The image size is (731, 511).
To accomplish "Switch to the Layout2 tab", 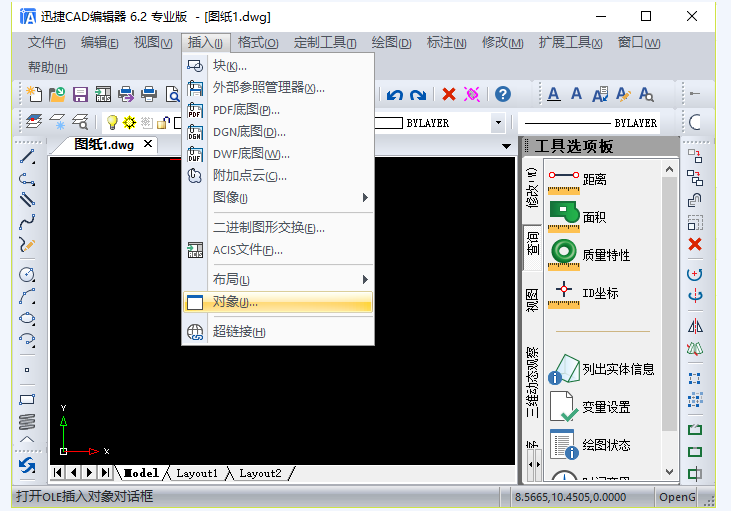I will [x=260, y=473].
